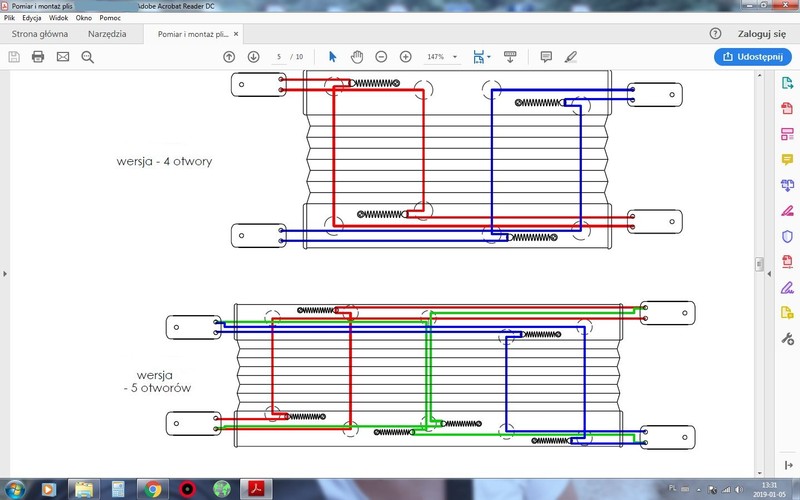Enable the arrow Selection tool
The height and width of the screenshot is (500, 800).
point(333,57)
